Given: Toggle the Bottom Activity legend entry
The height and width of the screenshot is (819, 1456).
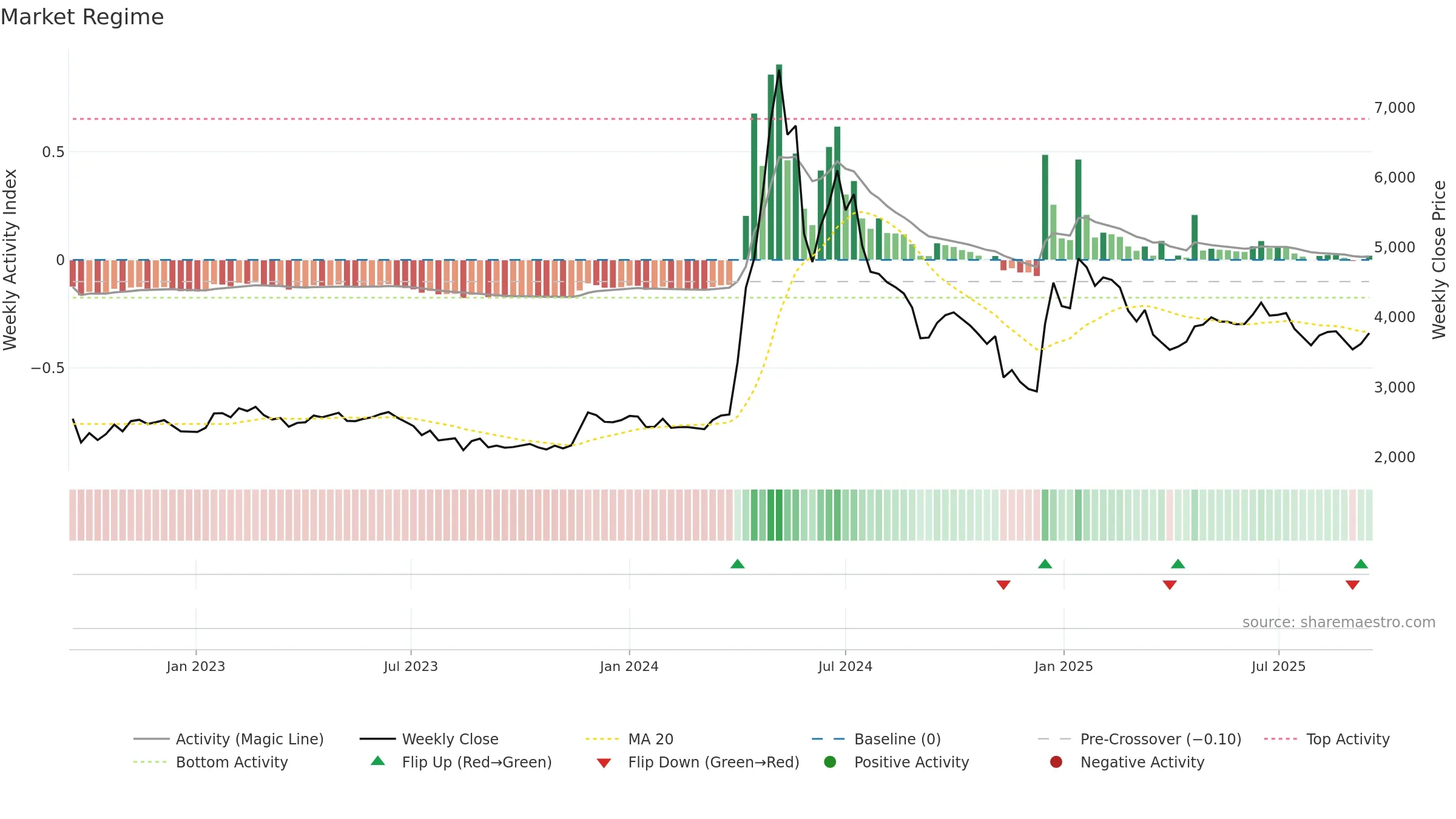Looking at the screenshot, I should [211, 762].
